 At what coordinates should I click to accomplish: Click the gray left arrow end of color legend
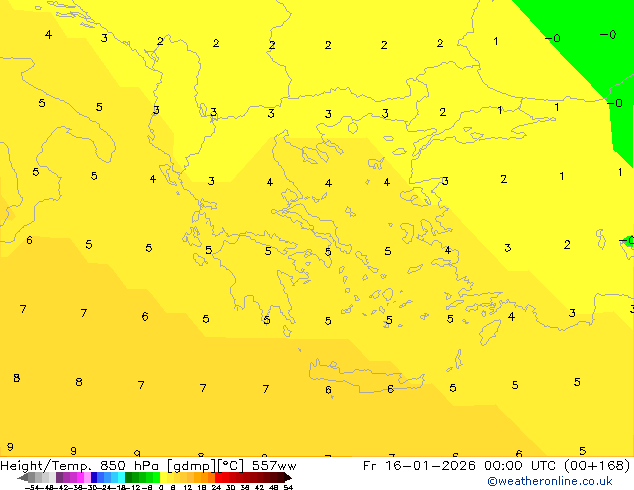coord(23,478)
